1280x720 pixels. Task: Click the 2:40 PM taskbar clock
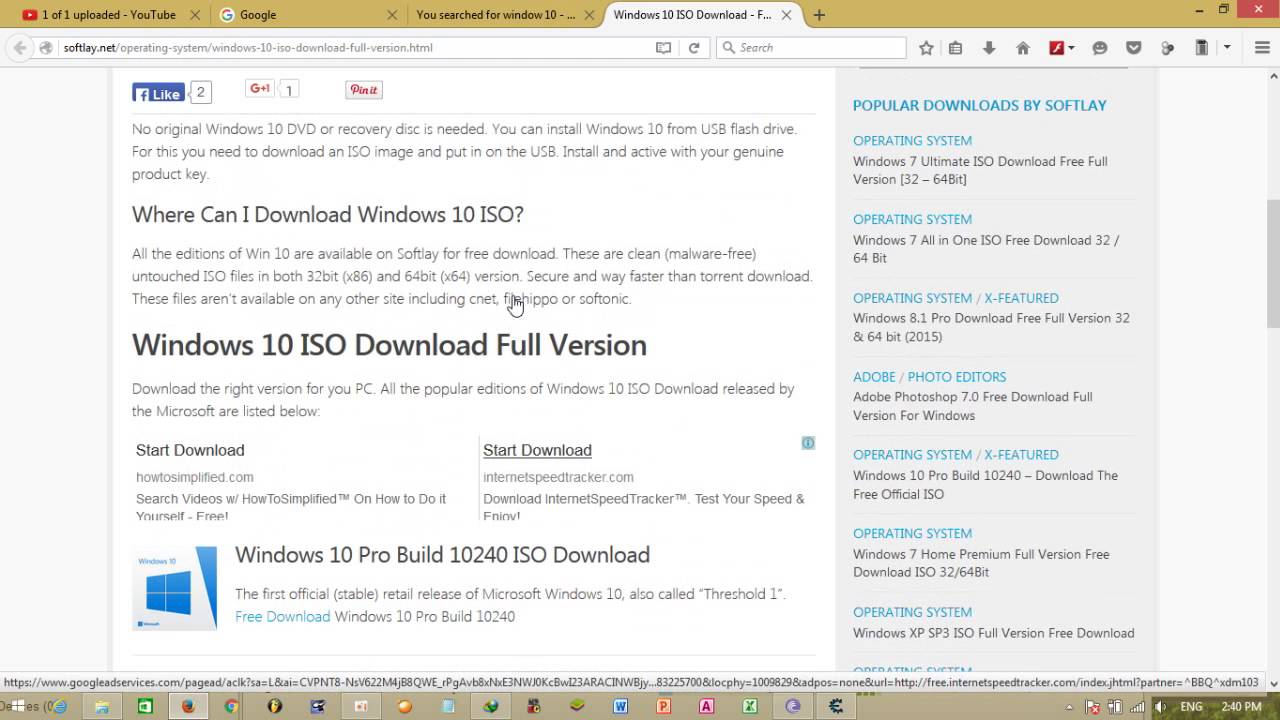1241,706
